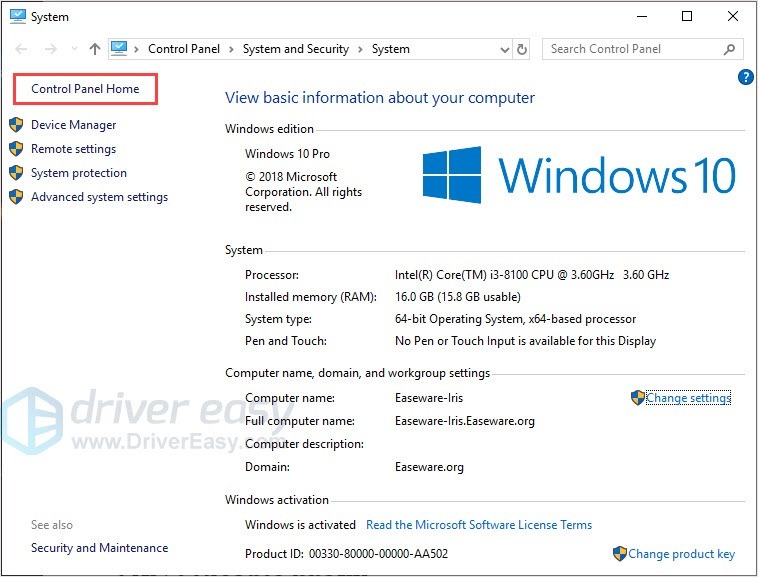
Task: Click the back navigation arrow
Action: tap(21, 49)
